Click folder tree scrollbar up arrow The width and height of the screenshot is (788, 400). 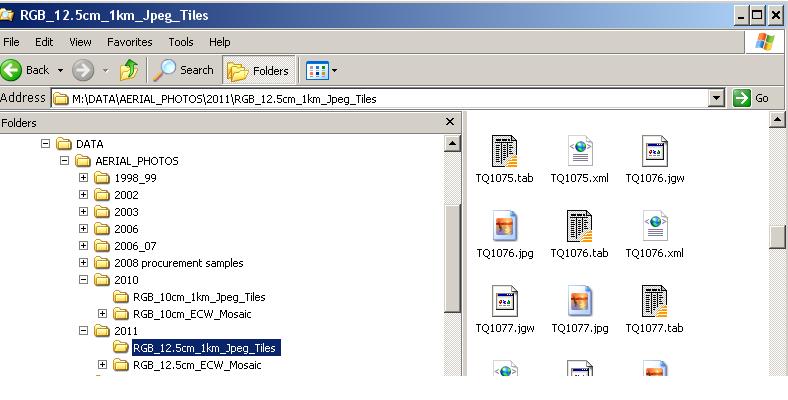[452, 144]
